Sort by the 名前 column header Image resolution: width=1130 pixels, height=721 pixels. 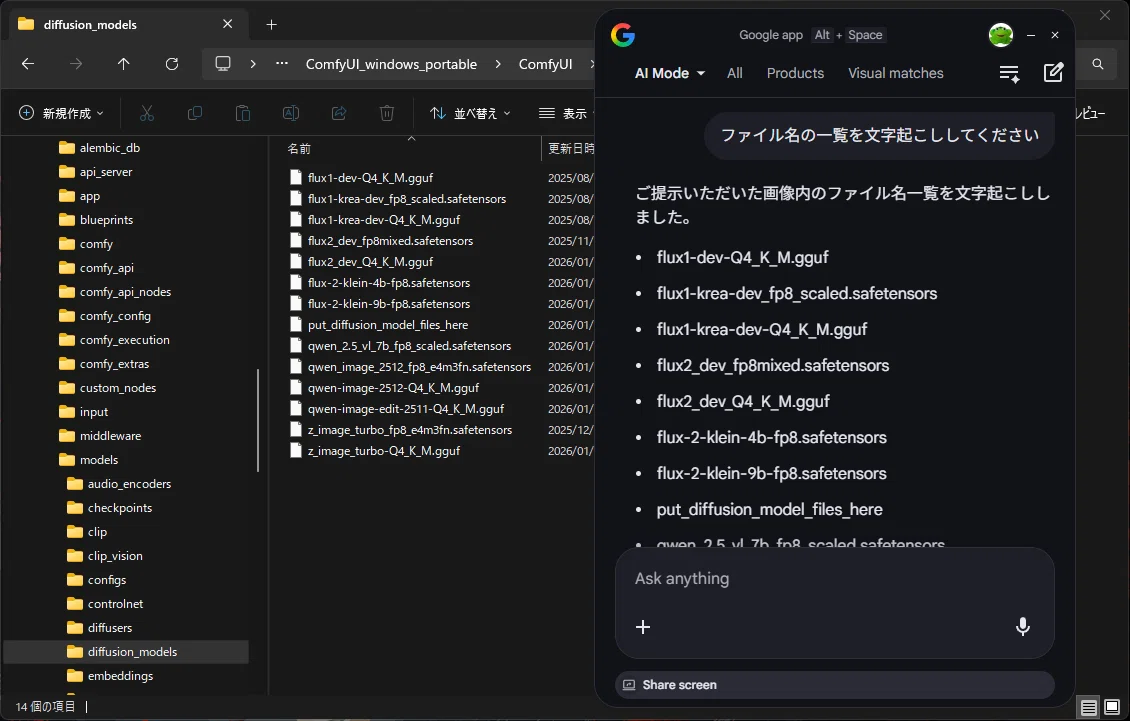pyautogui.click(x=299, y=149)
